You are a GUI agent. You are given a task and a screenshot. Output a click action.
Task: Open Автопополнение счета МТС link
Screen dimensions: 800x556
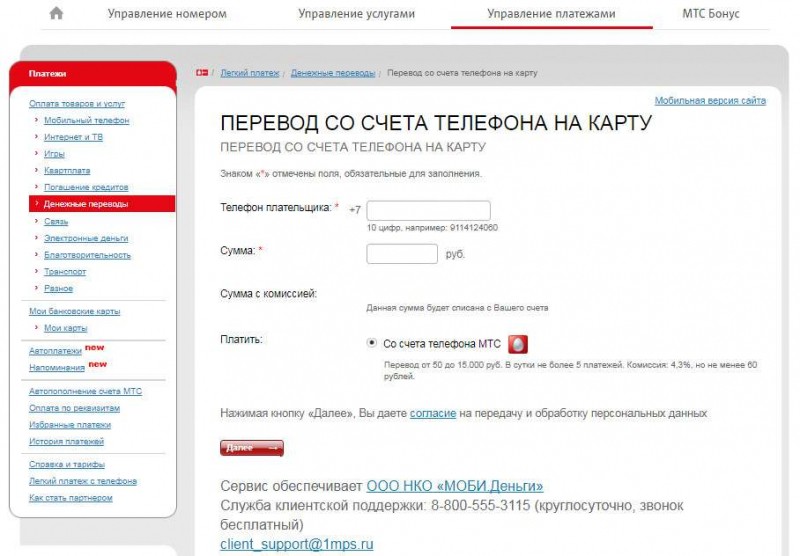coord(85,391)
